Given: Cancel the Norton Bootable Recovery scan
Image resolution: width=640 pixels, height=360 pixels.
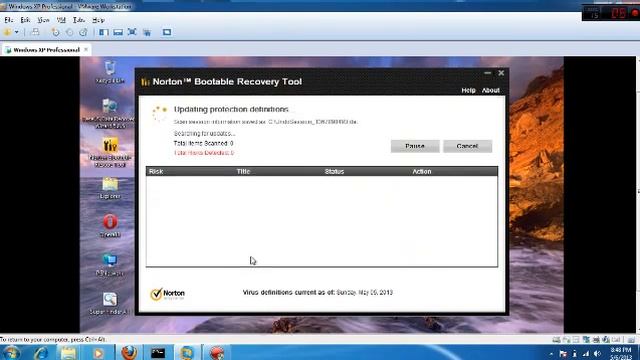Looking at the screenshot, I should pyautogui.click(x=467, y=146).
